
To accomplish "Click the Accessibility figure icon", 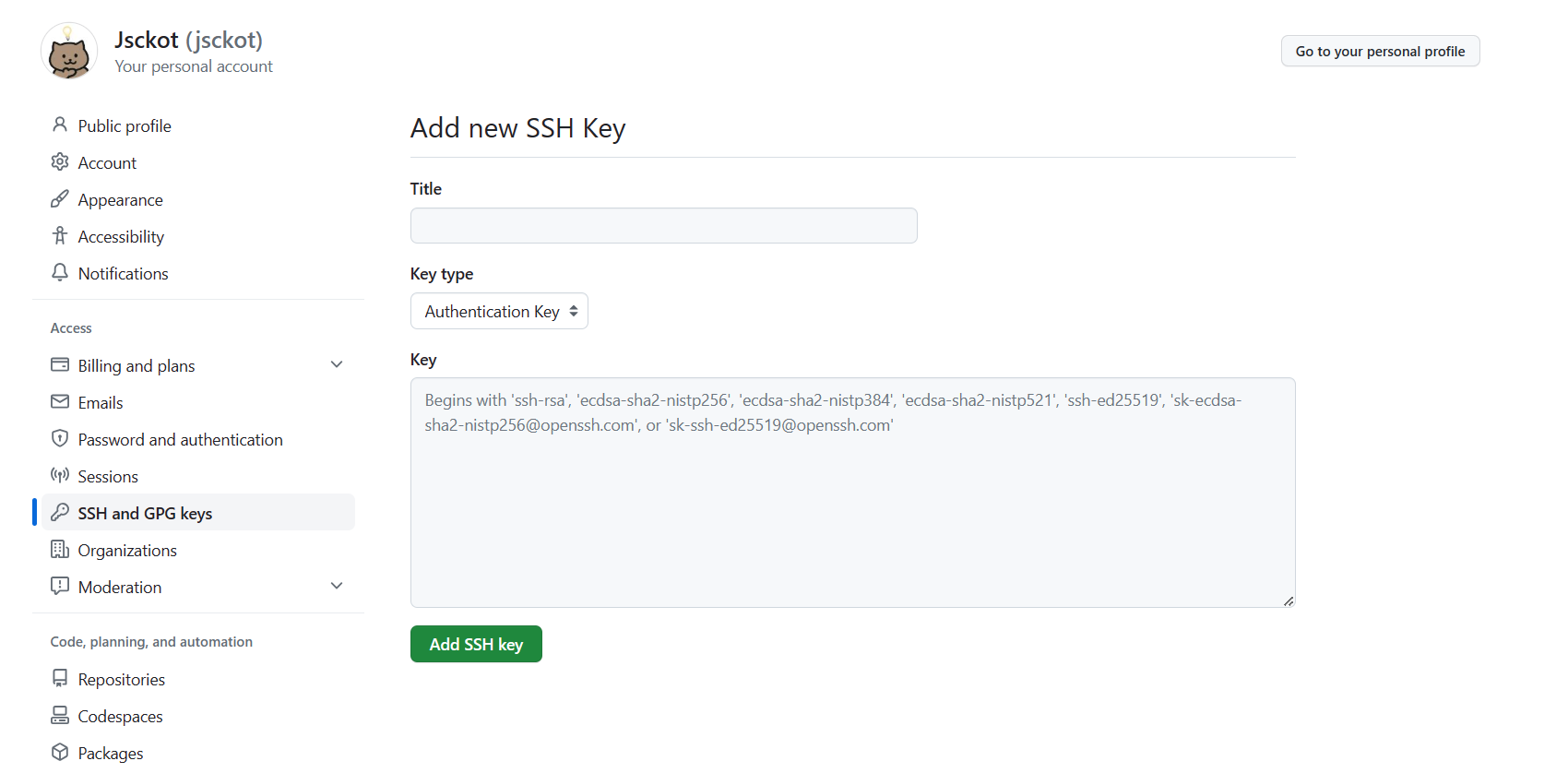I will pos(60,235).
